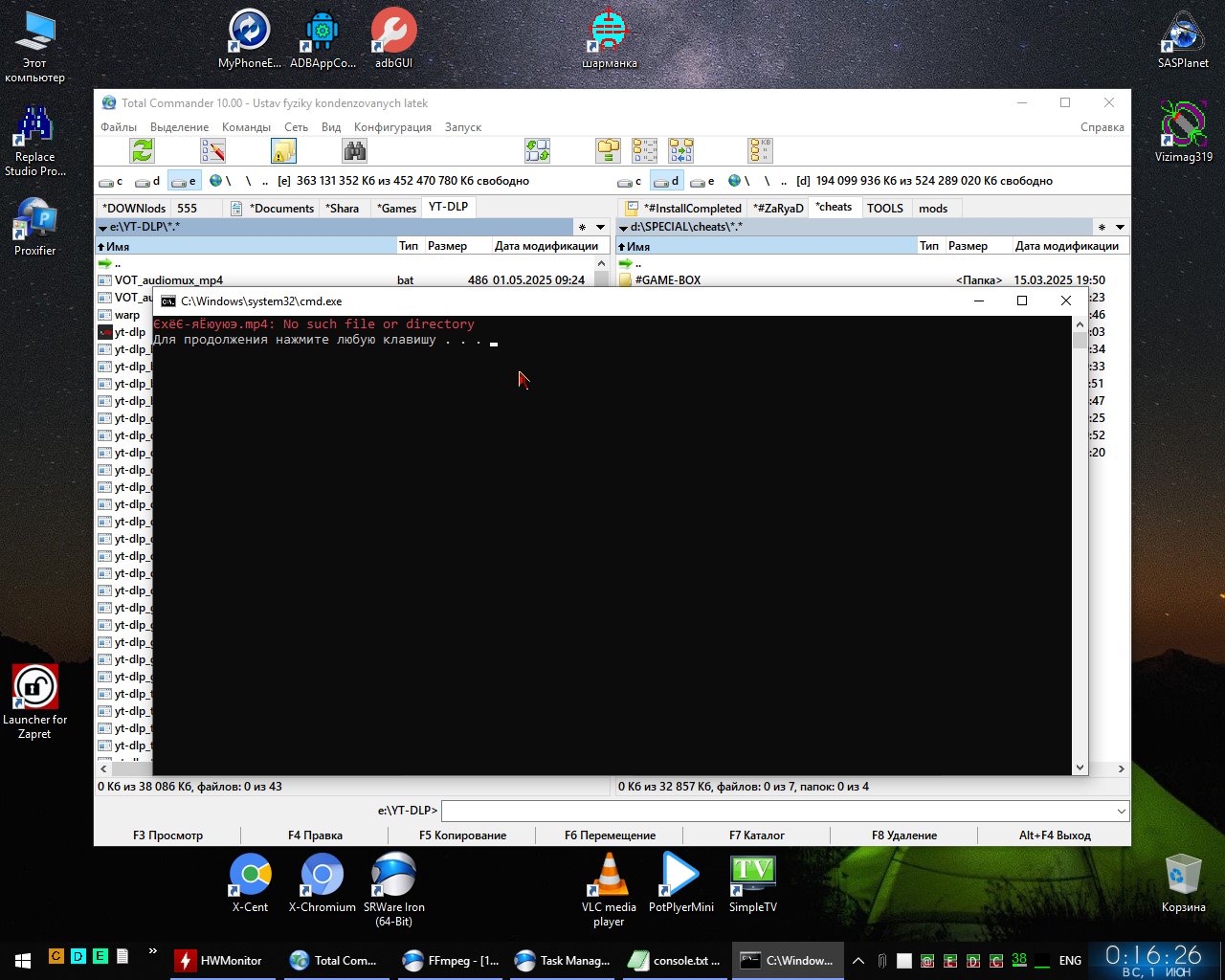Show hidden system tray icons chevron
Screen dimensions: 1225x980
858,960
